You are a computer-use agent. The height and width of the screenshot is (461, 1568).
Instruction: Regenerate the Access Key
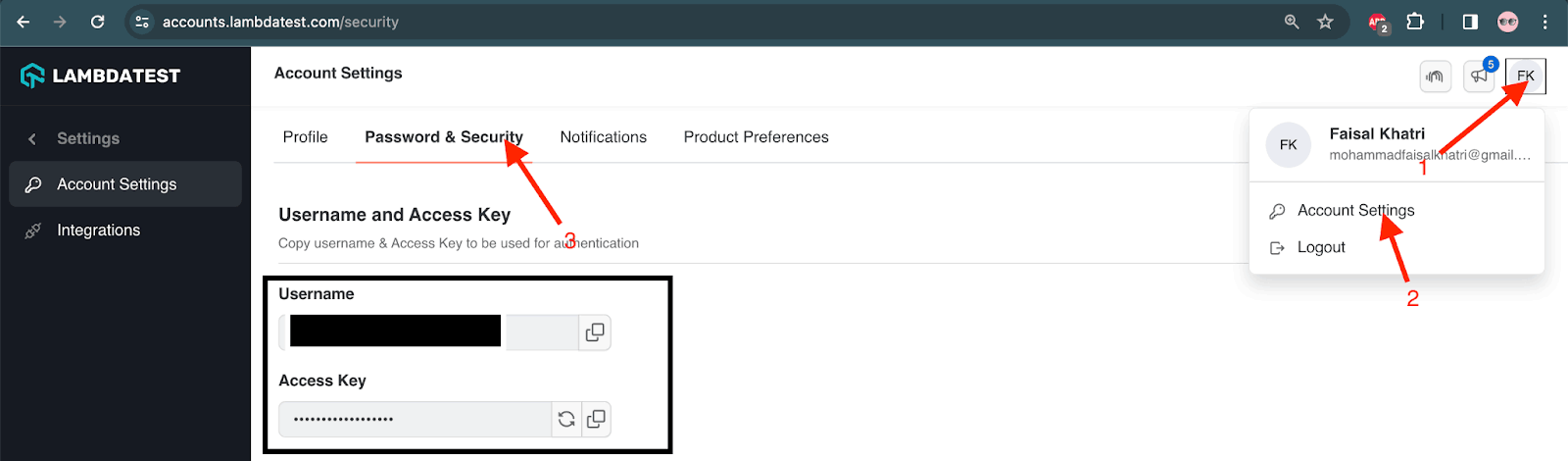(x=566, y=419)
